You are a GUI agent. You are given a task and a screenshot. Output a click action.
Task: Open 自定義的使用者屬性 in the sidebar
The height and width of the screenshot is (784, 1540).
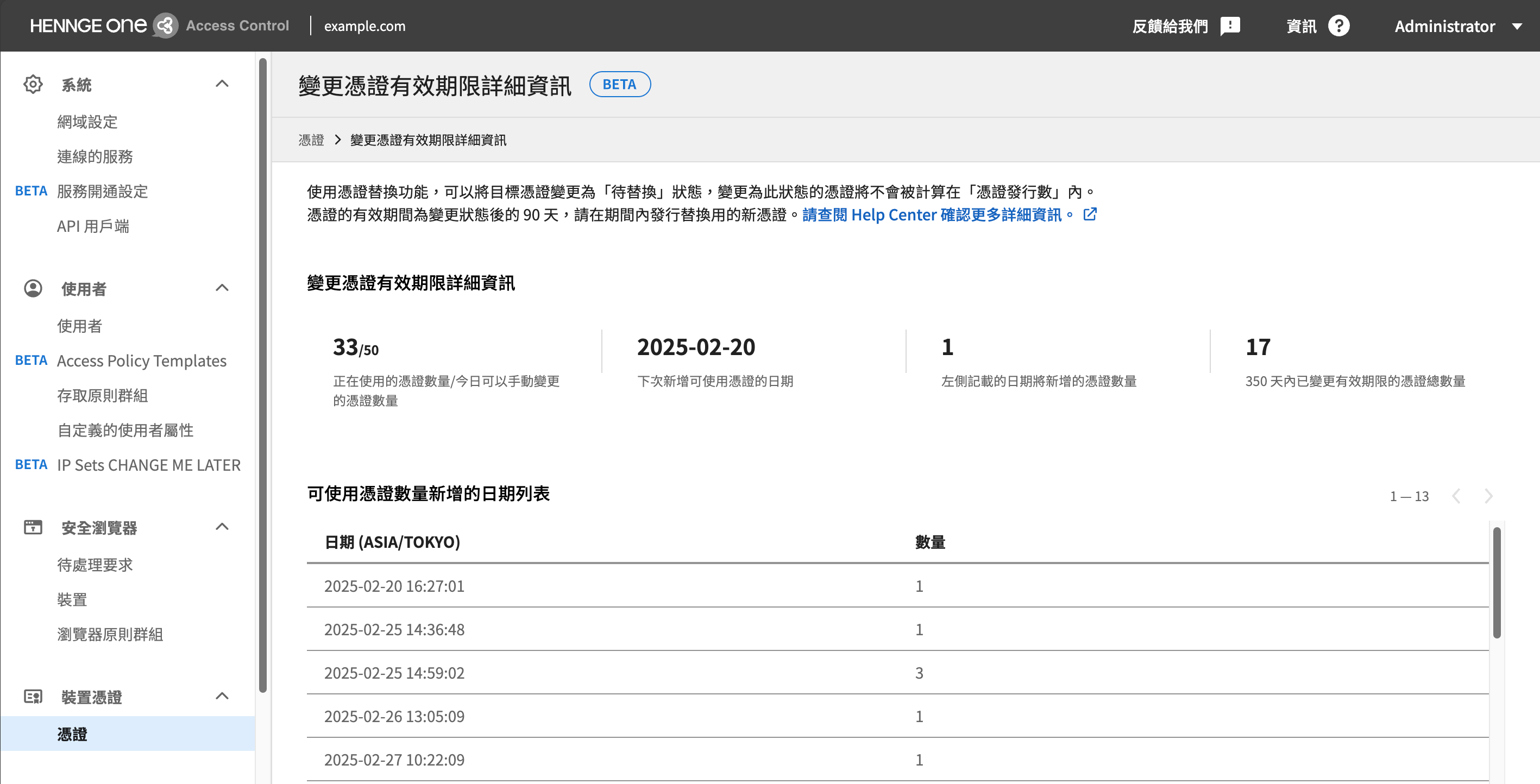pos(125,429)
